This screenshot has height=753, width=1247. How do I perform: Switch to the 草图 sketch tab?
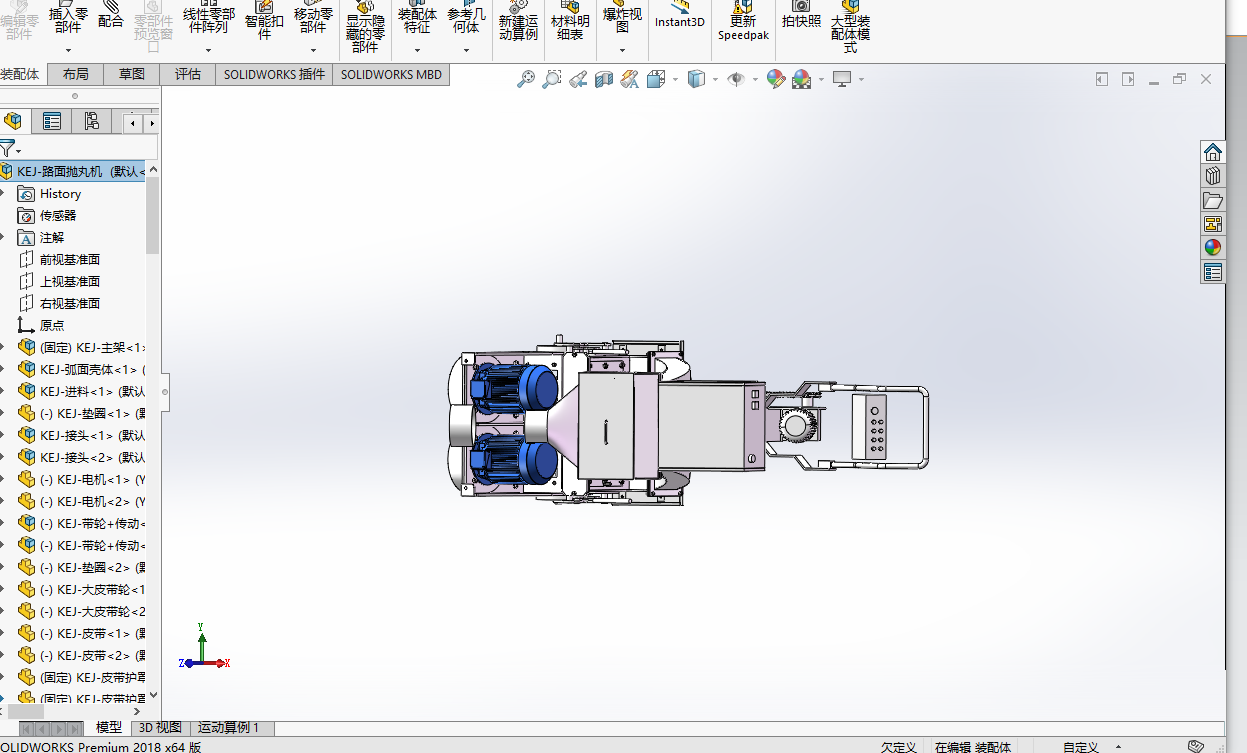point(132,74)
